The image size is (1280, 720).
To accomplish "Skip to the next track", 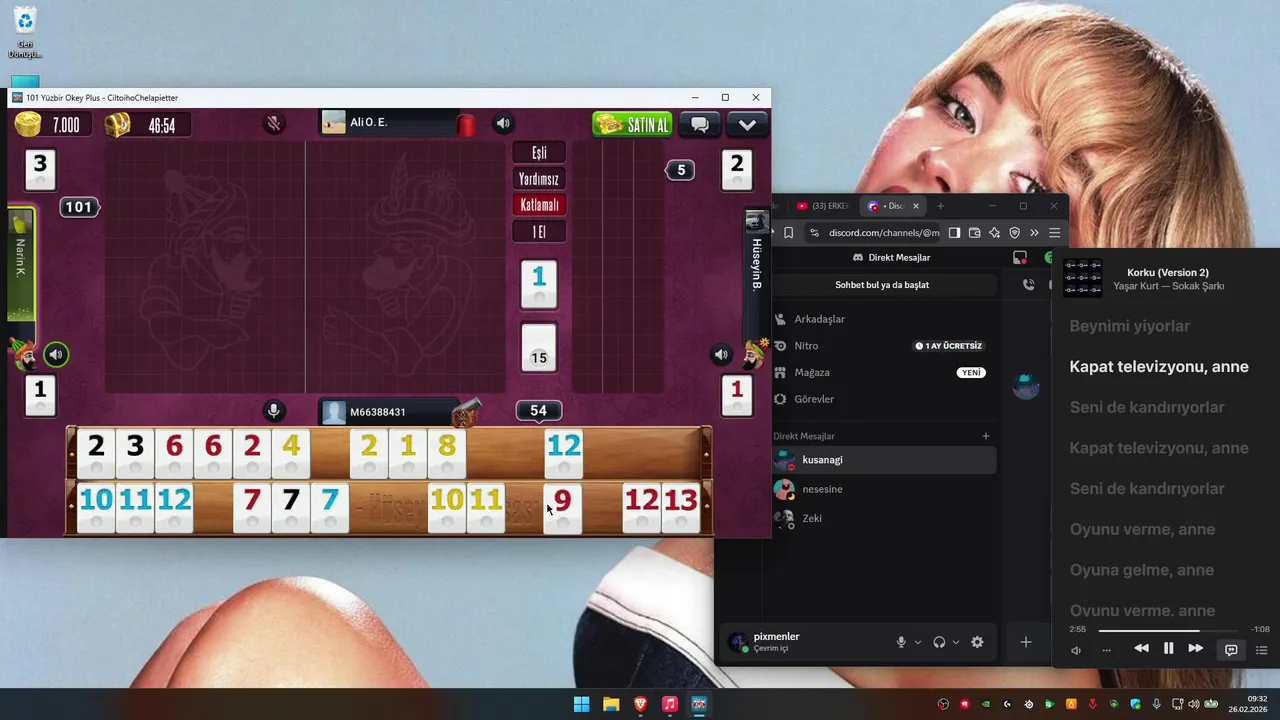I will pyautogui.click(x=1195, y=649).
